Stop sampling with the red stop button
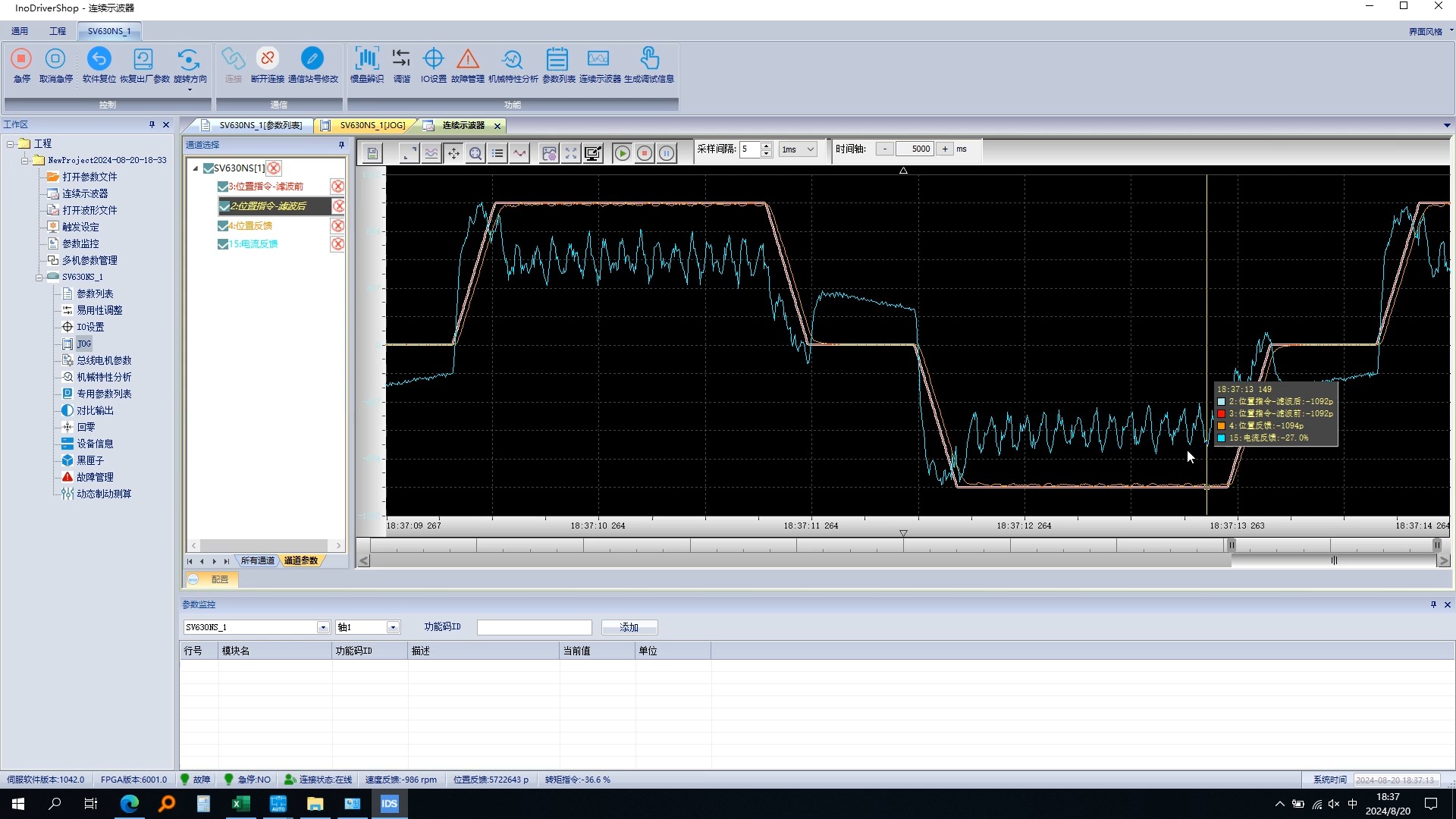The width and height of the screenshot is (1456, 819). (x=644, y=154)
